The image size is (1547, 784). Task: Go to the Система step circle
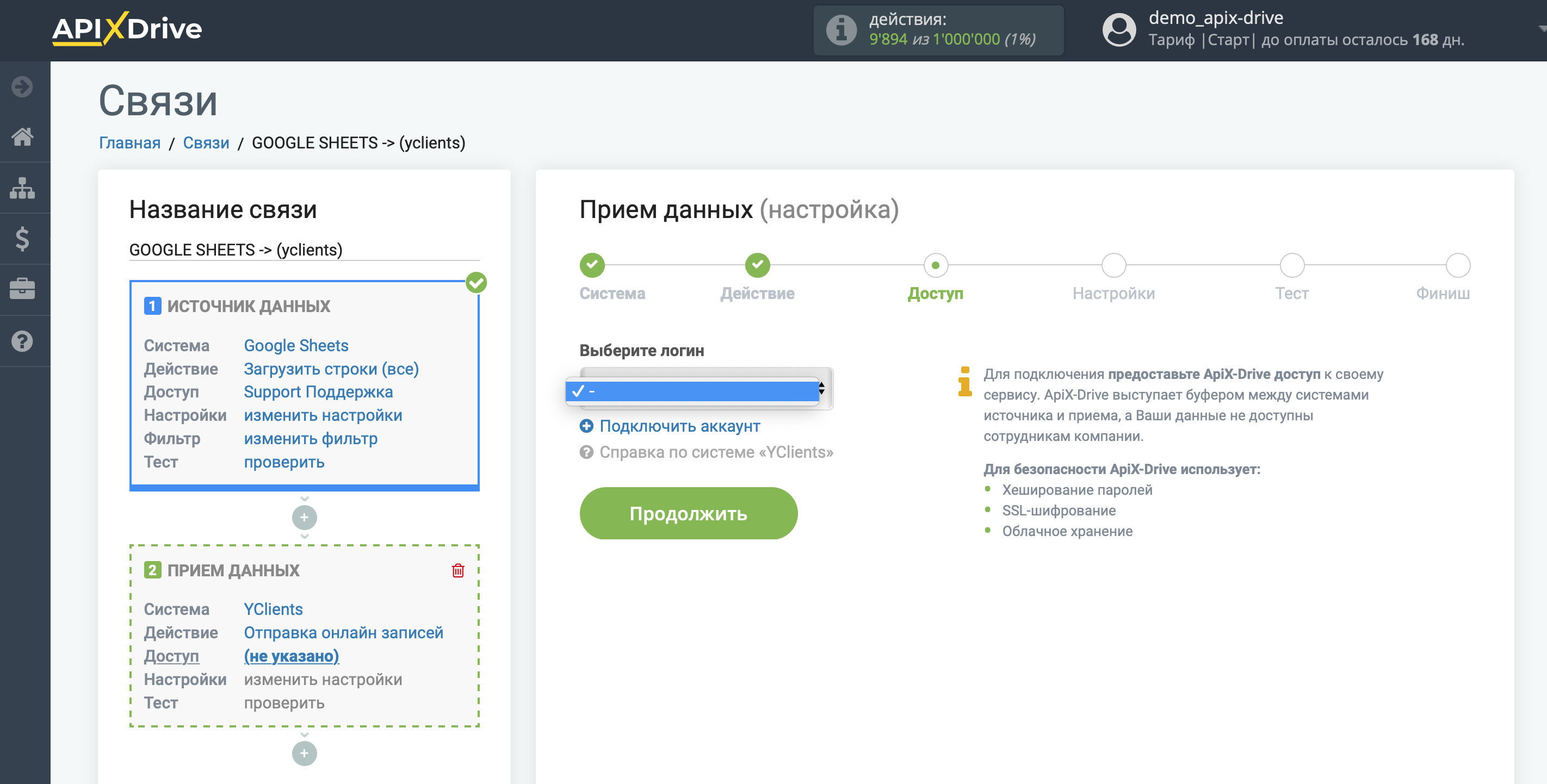pos(592,265)
